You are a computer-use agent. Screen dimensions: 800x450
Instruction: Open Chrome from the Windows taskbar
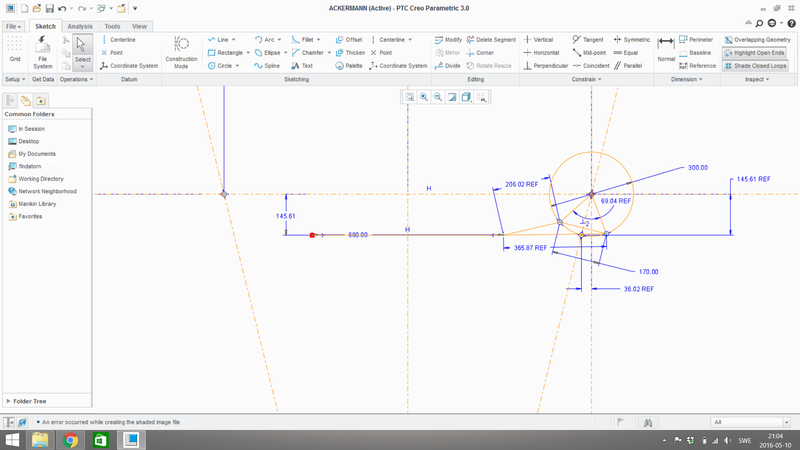(71, 440)
